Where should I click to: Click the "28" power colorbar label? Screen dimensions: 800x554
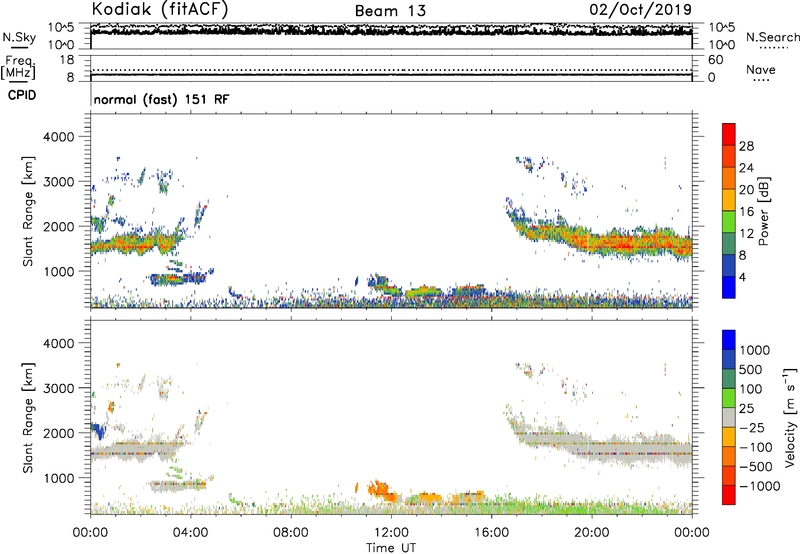click(746, 146)
